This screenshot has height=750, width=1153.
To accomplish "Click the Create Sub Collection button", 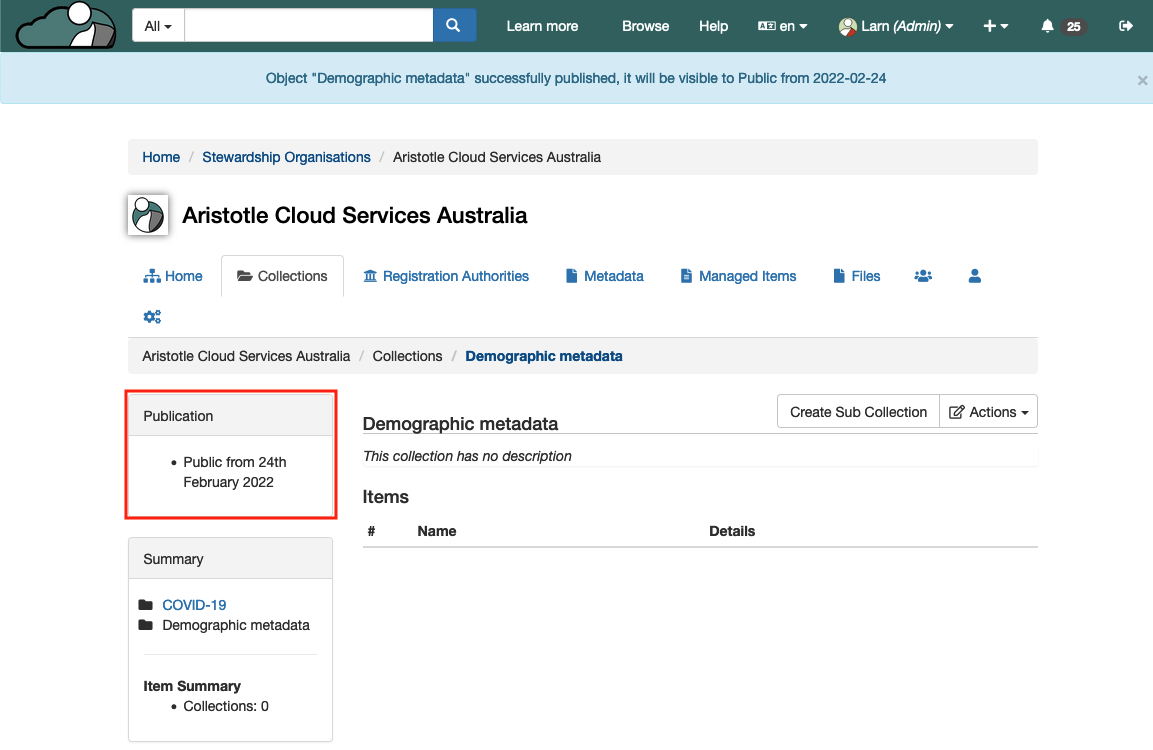I will point(858,412).
